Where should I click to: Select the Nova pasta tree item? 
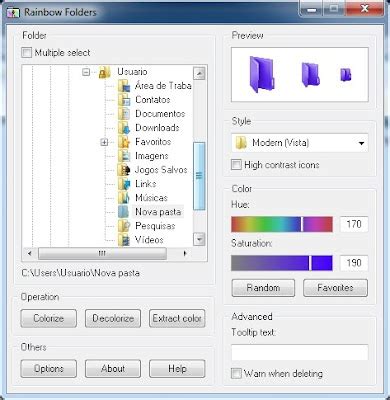(158, 212)
